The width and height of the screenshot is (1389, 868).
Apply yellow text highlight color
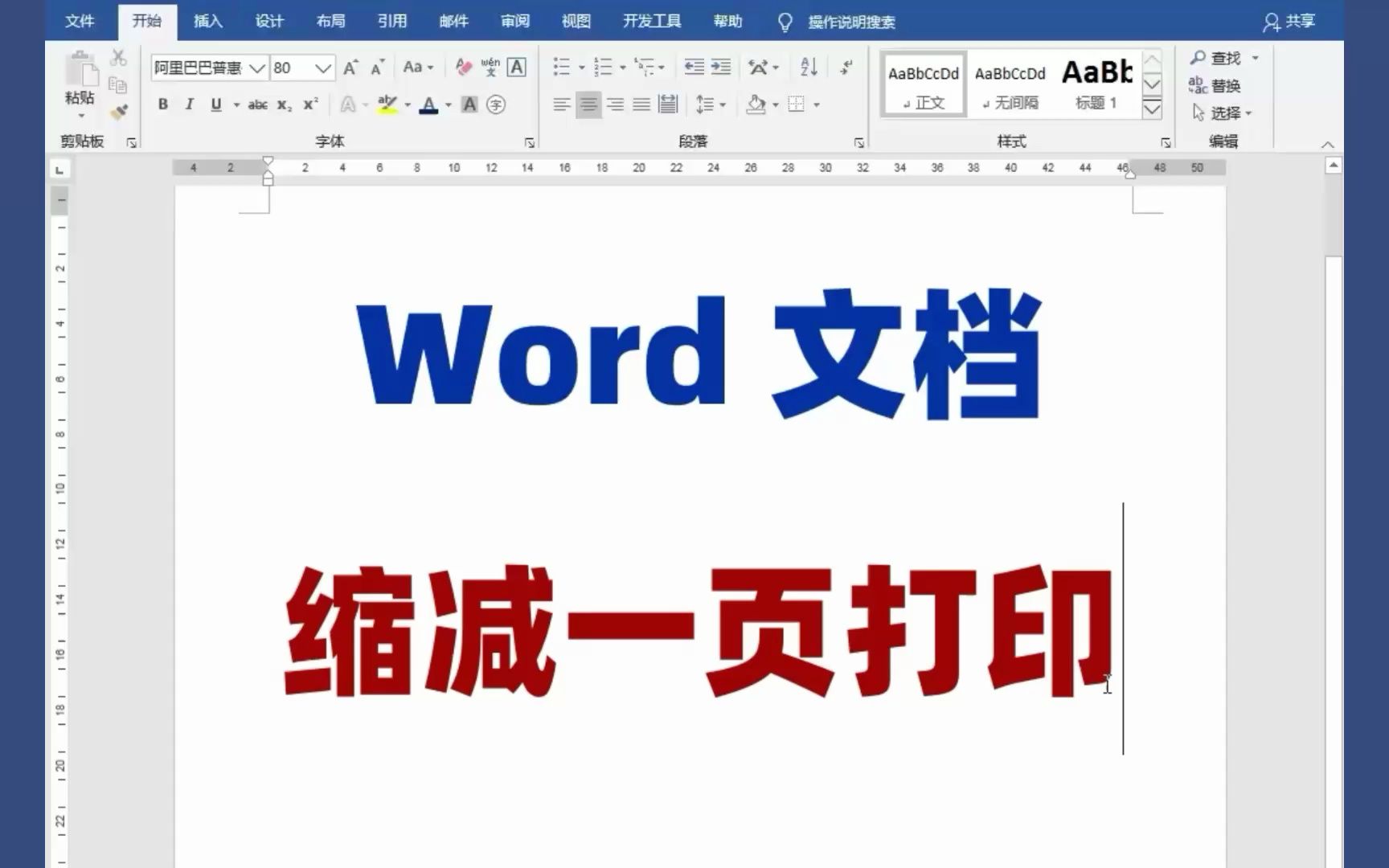(387, 104)
